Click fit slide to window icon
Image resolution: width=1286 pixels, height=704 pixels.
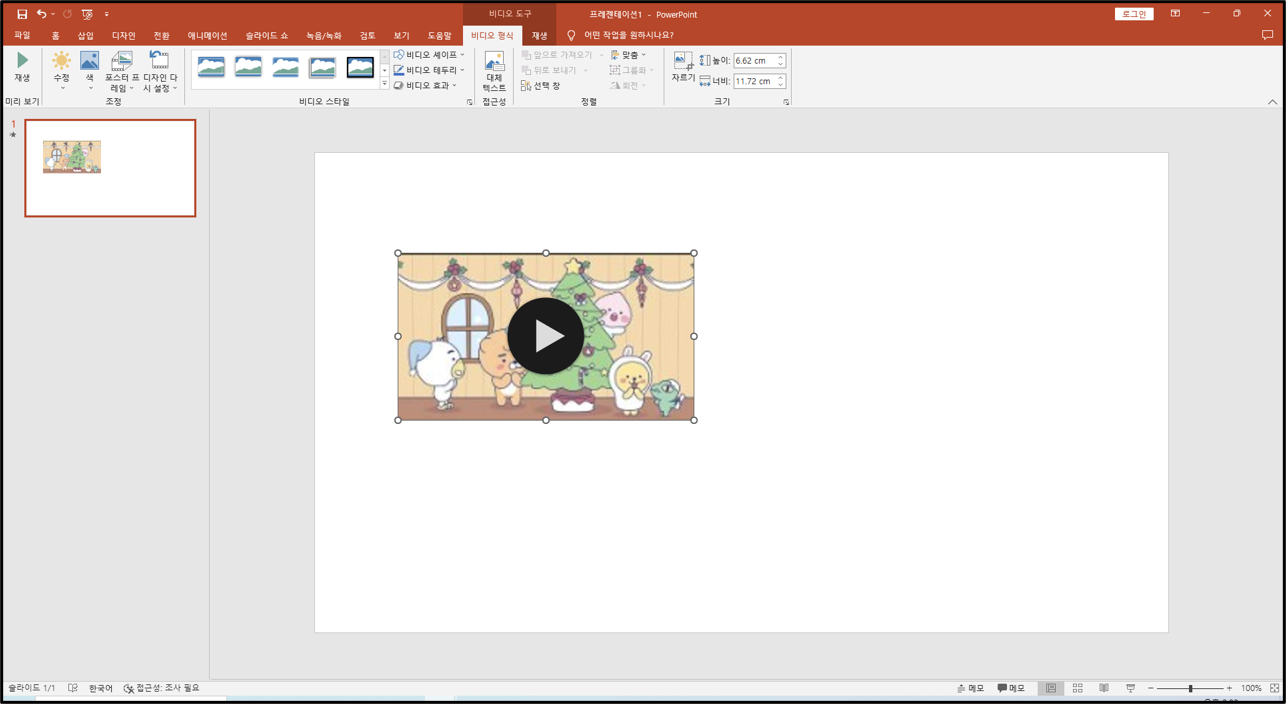click(1274, 688)
